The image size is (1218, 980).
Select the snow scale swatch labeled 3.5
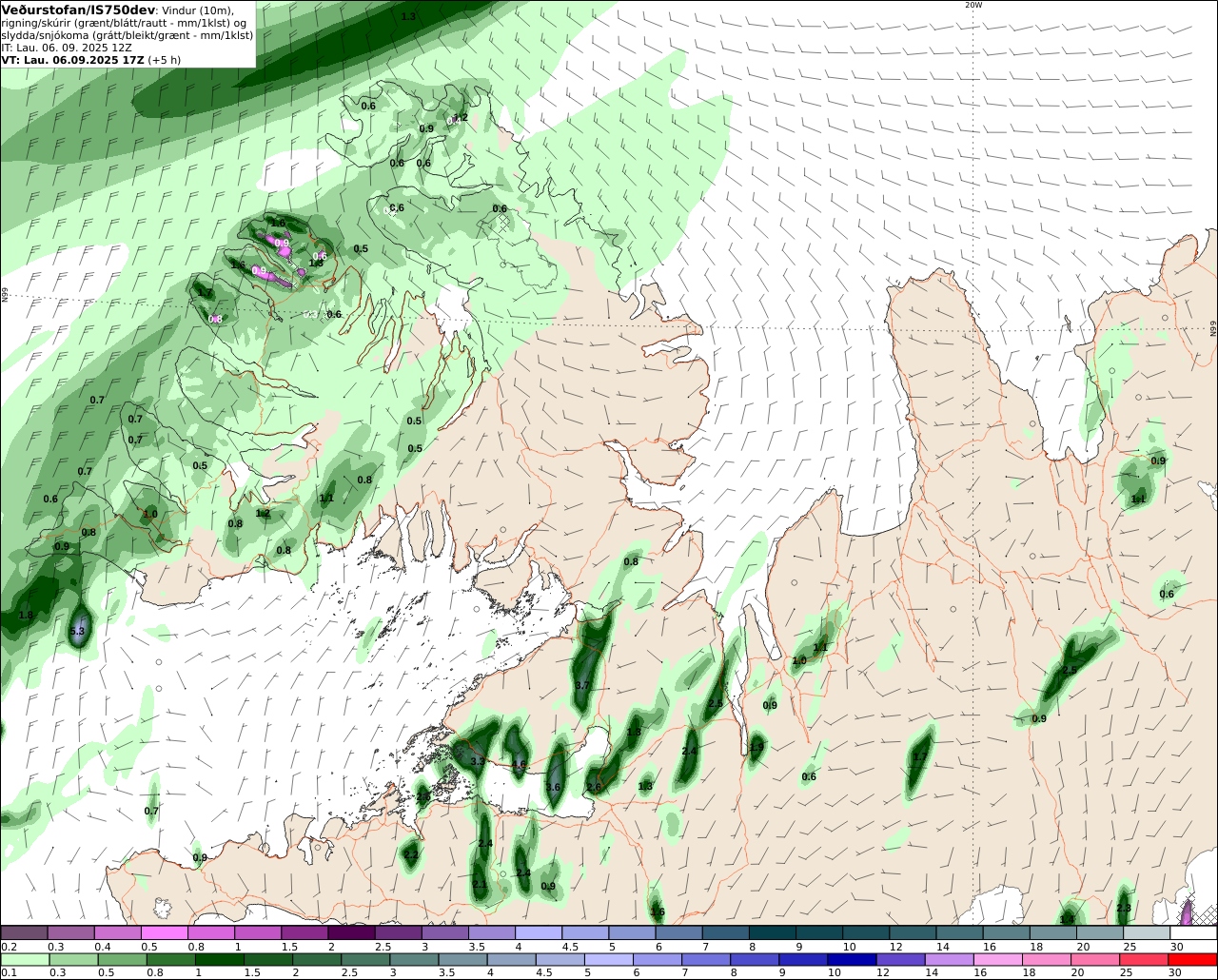(x=491, y=933)
